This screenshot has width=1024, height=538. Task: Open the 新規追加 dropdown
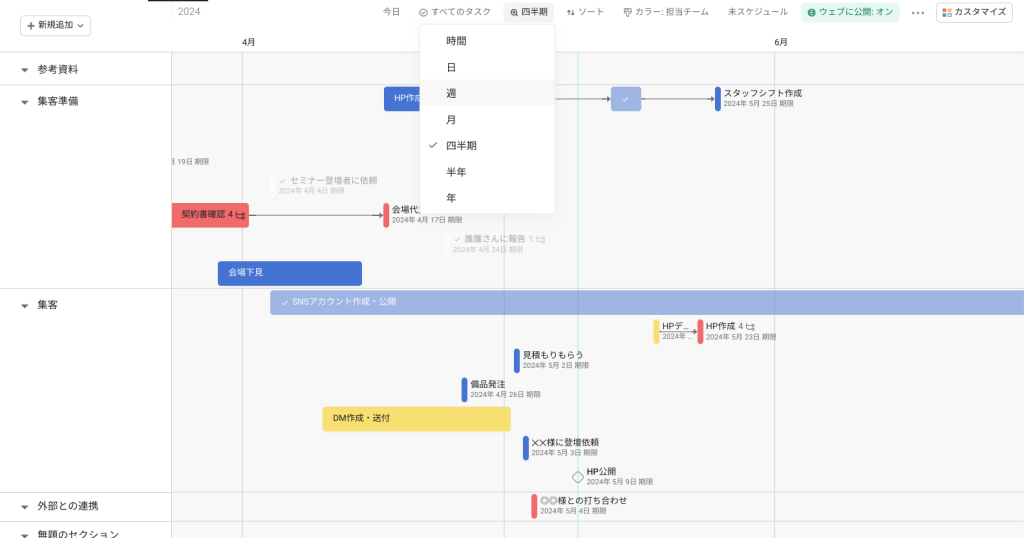(x=56, y=25)
